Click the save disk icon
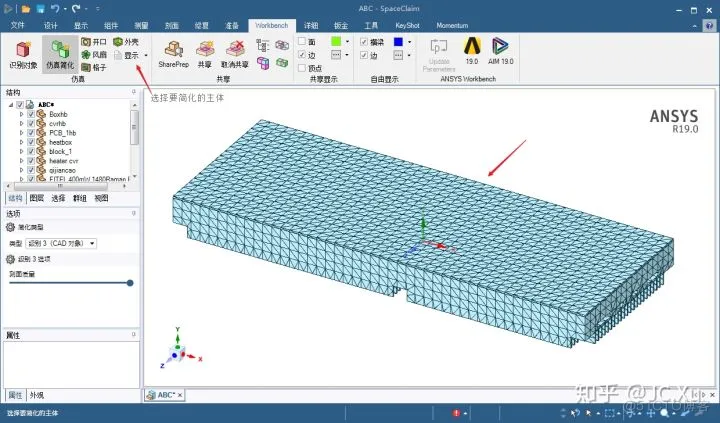 [40, 9]
